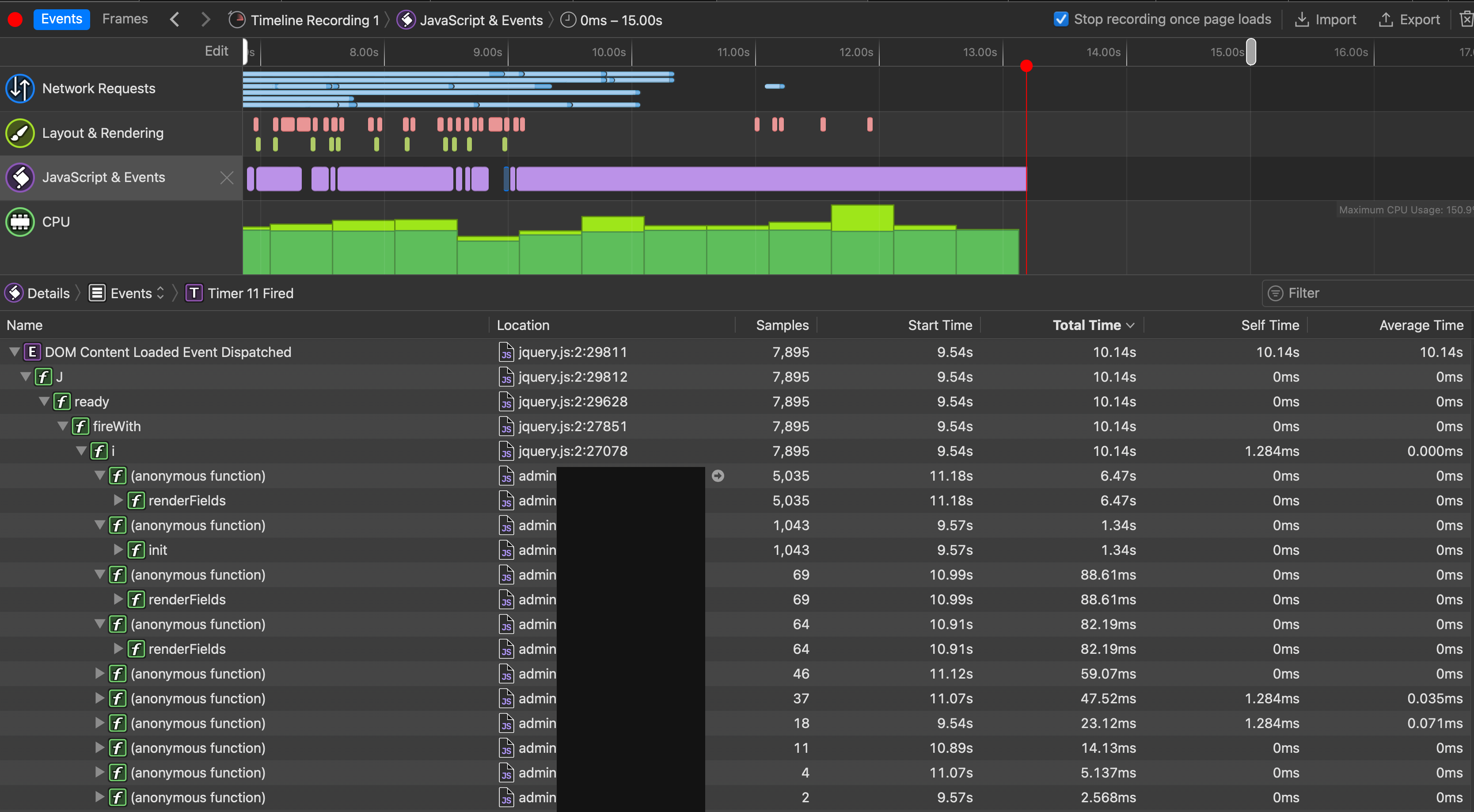
Task: Go back with left chevron
Action: click(175, 19)
